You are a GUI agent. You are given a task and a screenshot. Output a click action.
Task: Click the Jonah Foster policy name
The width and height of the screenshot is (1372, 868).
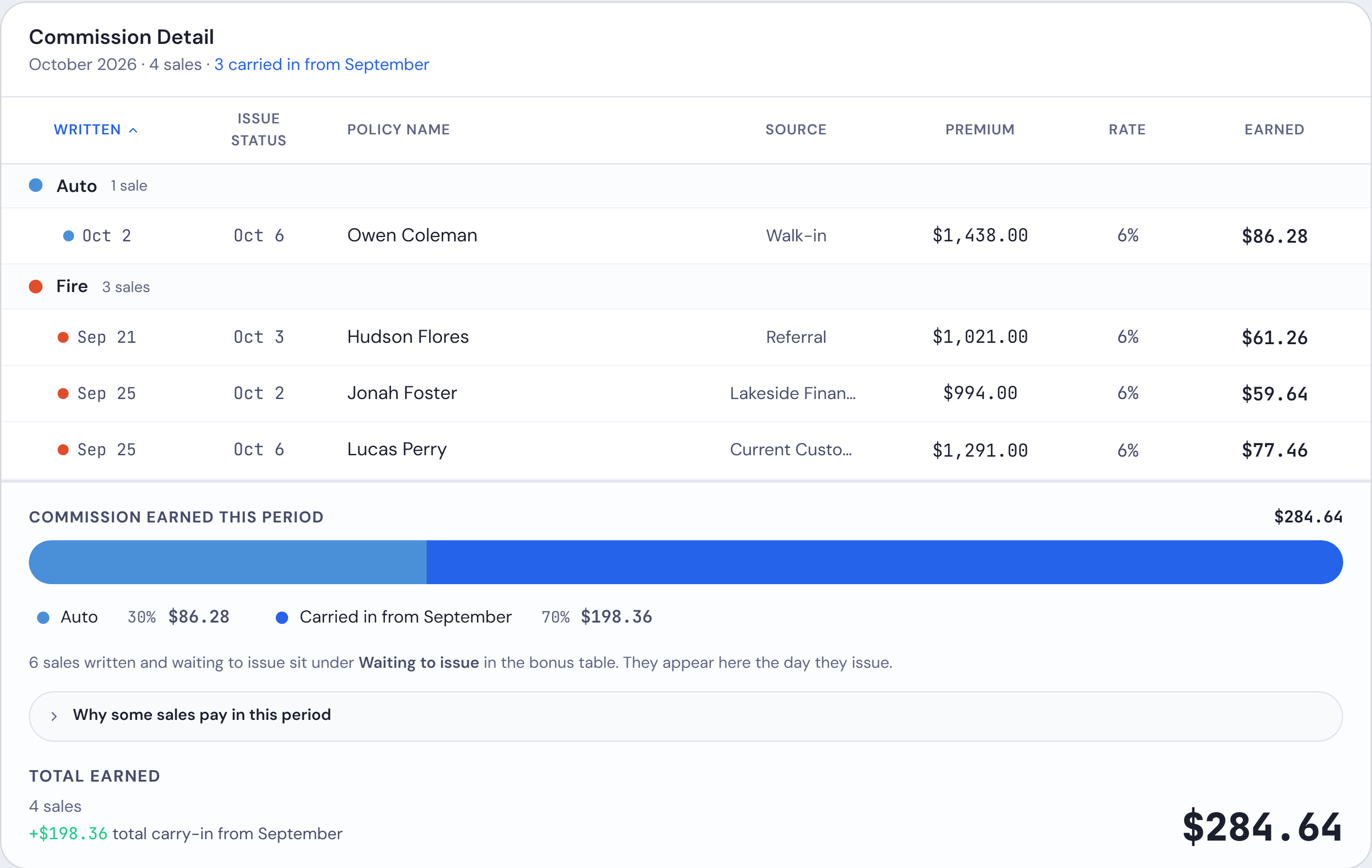pos(402,393)
